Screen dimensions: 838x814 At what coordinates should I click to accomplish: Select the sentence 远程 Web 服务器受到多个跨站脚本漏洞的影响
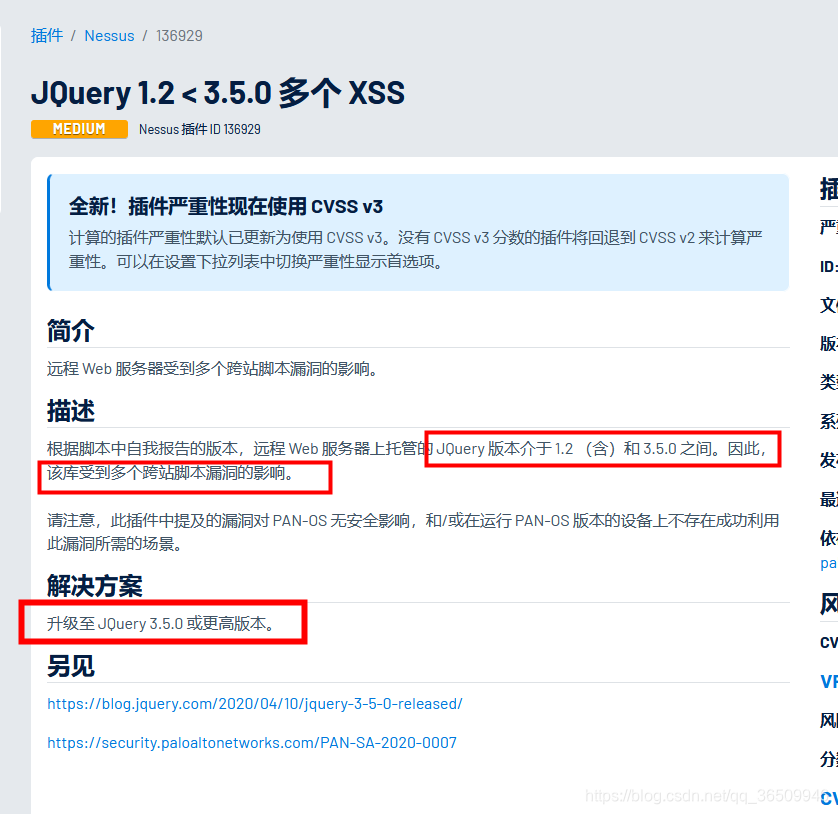pyautogui.click(x=212, y=369)
